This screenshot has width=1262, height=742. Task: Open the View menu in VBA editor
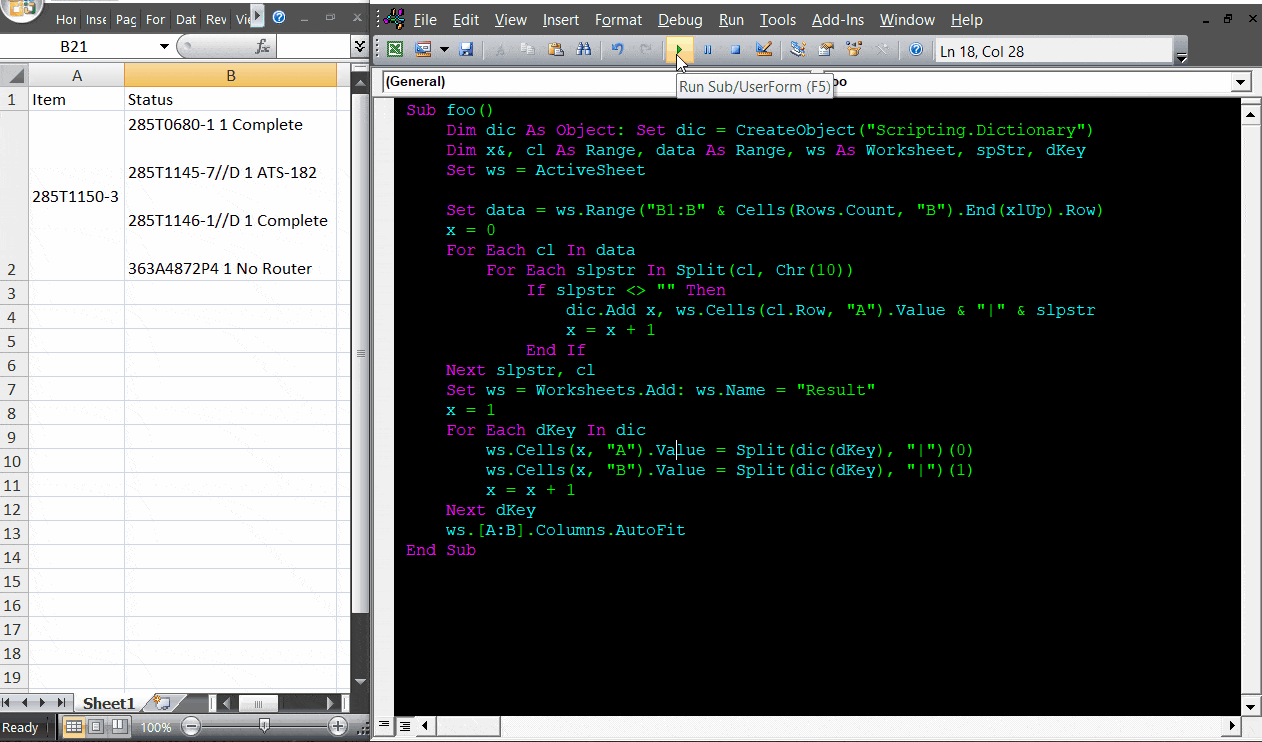tap(511, 20)
